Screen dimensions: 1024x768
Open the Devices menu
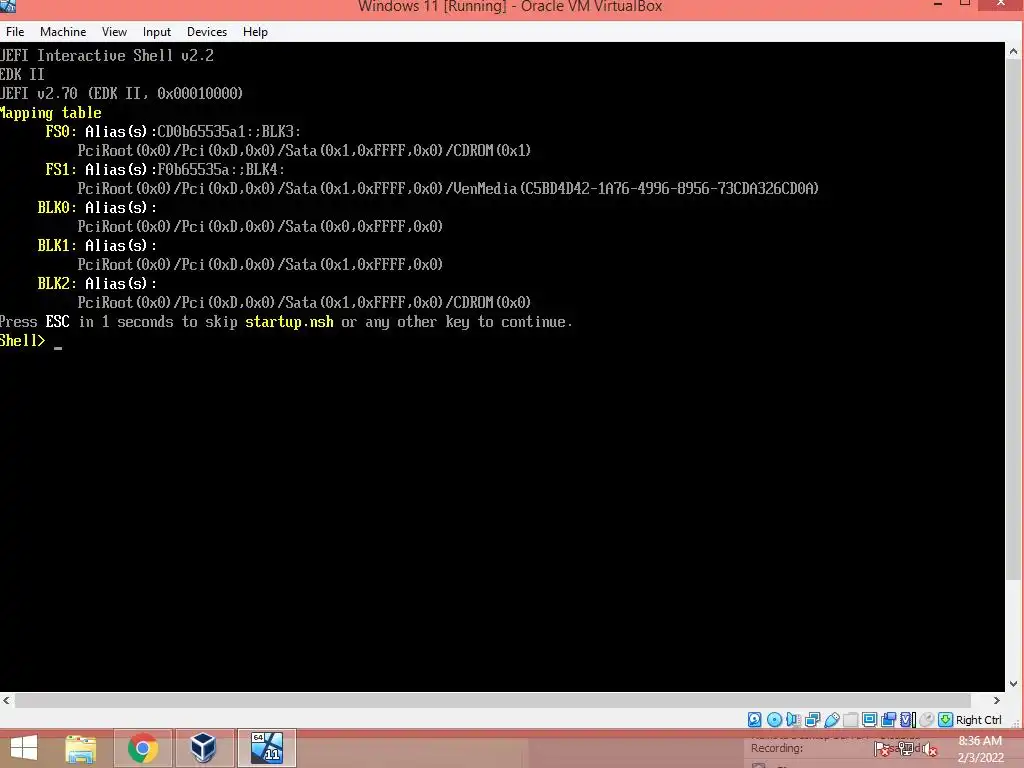207,31
